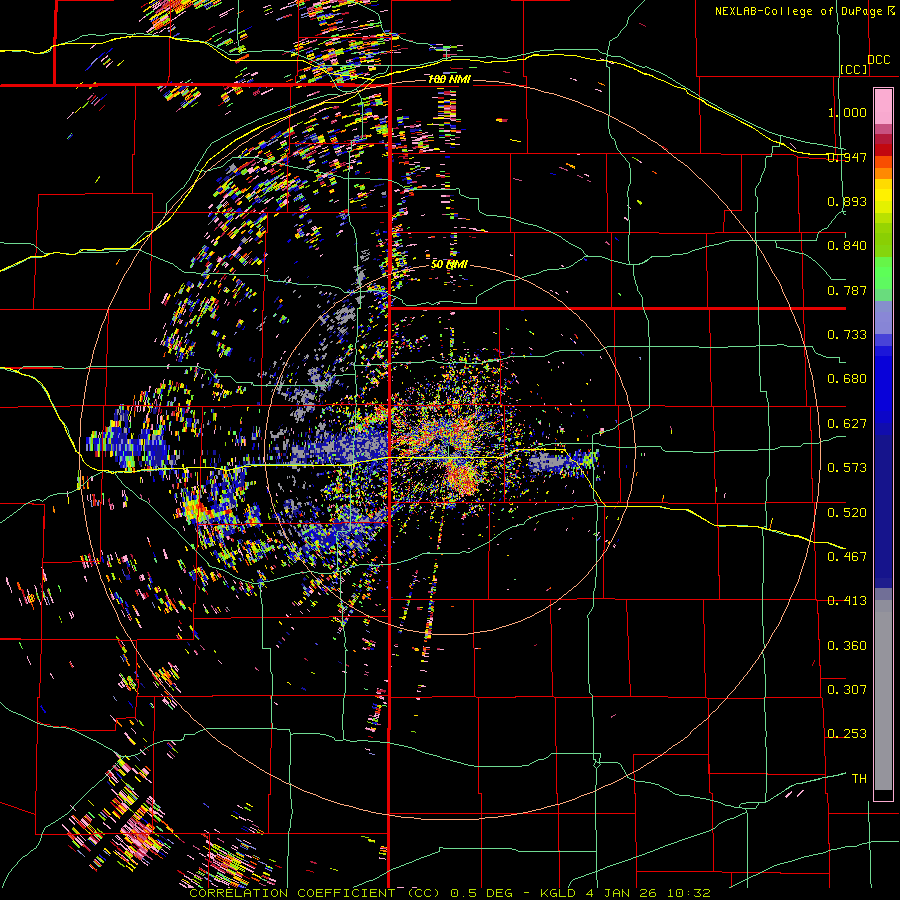The width and height of the screenshot is (900, 900).
Task: Click the TH threshold label
Action: pyautogui.click(x=859, y=779)
